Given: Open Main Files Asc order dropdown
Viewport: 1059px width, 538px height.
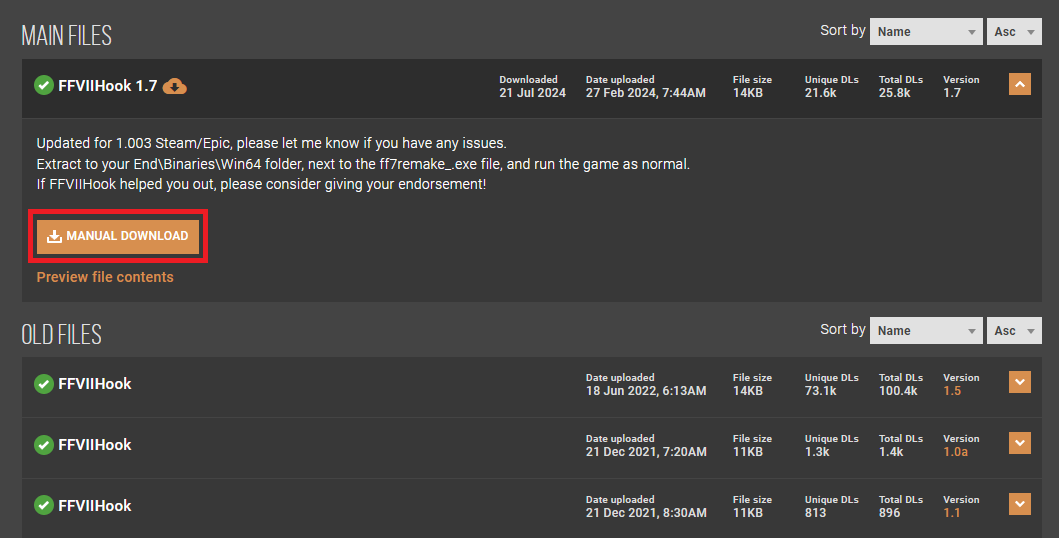Looking at the screenshot, I should click(x=1014, y=32).
